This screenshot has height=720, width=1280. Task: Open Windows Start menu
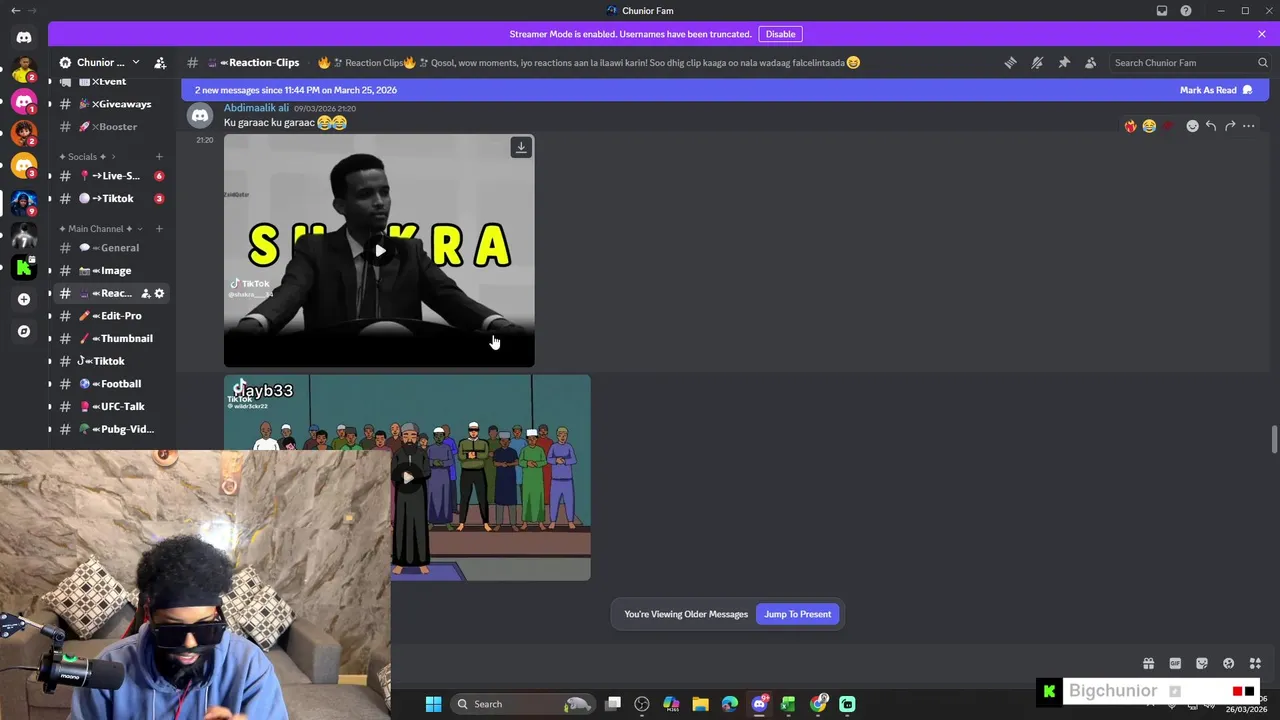pyautogui.click(x=433, y=704)
